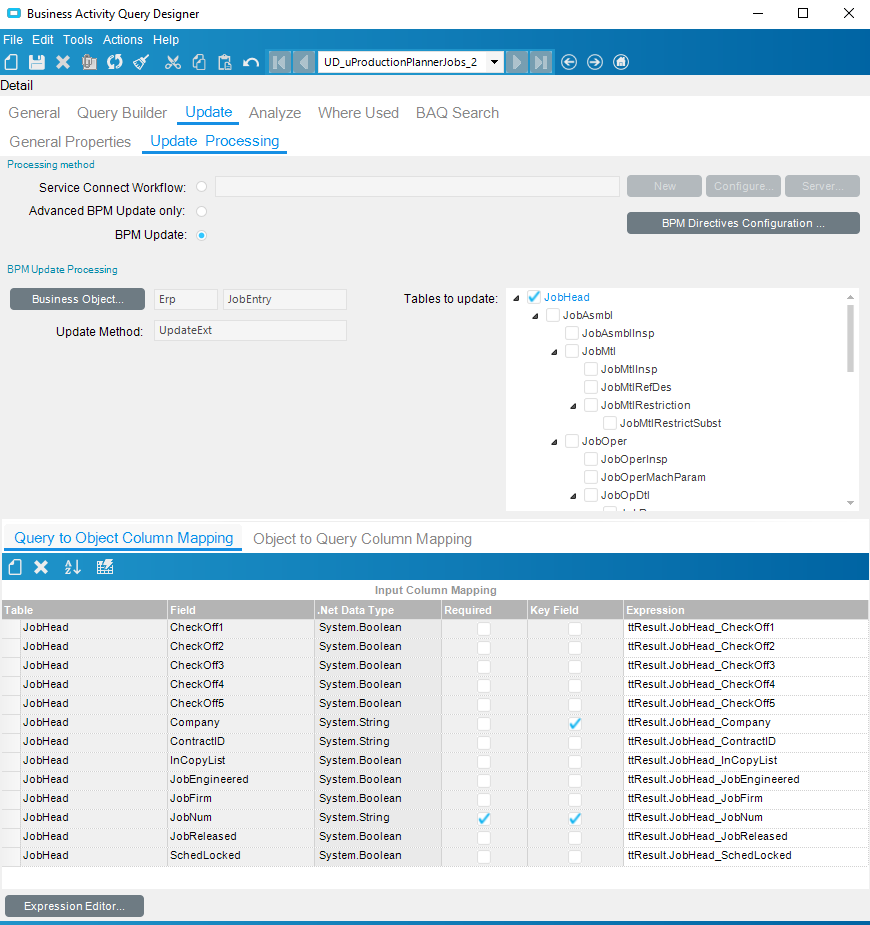Open the Expression Editor button
870x925 pixels.
pyautogui.click(x=75, y=906)
